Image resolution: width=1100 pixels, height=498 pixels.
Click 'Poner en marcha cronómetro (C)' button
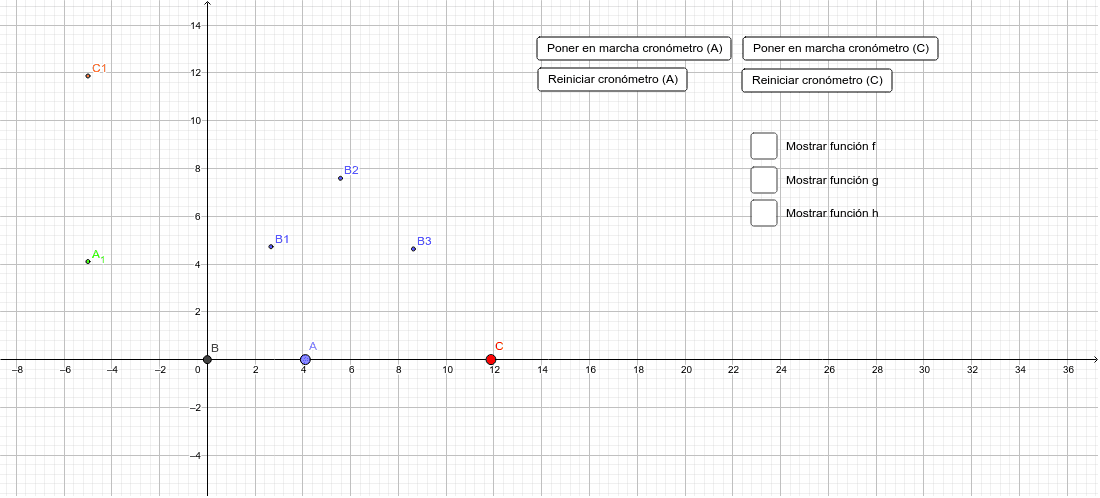click(840, 48)
